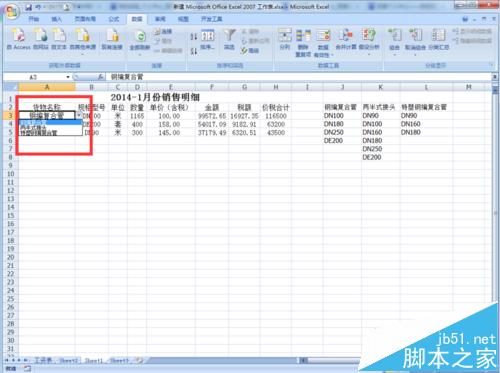Click the 单价(含税) header cell
Viewport: 500px width, 373px height.
click(x=169, y=107)
